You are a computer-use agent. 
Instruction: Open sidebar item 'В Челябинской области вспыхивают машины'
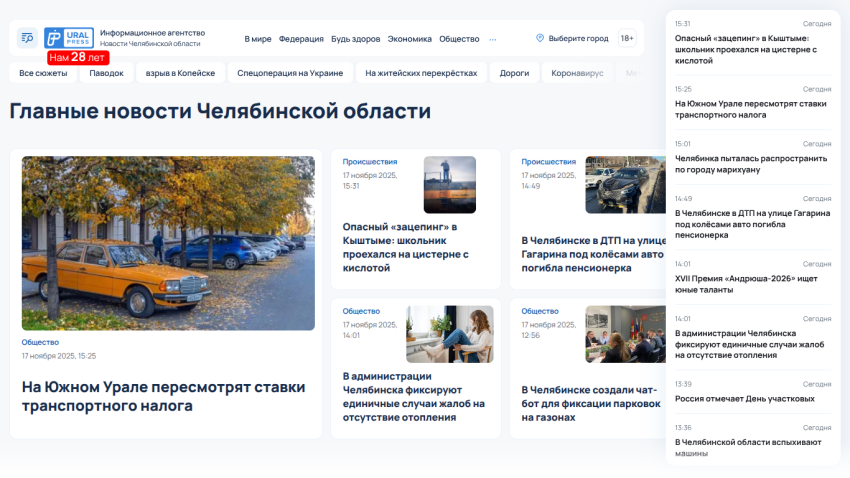tap(748, 448)
